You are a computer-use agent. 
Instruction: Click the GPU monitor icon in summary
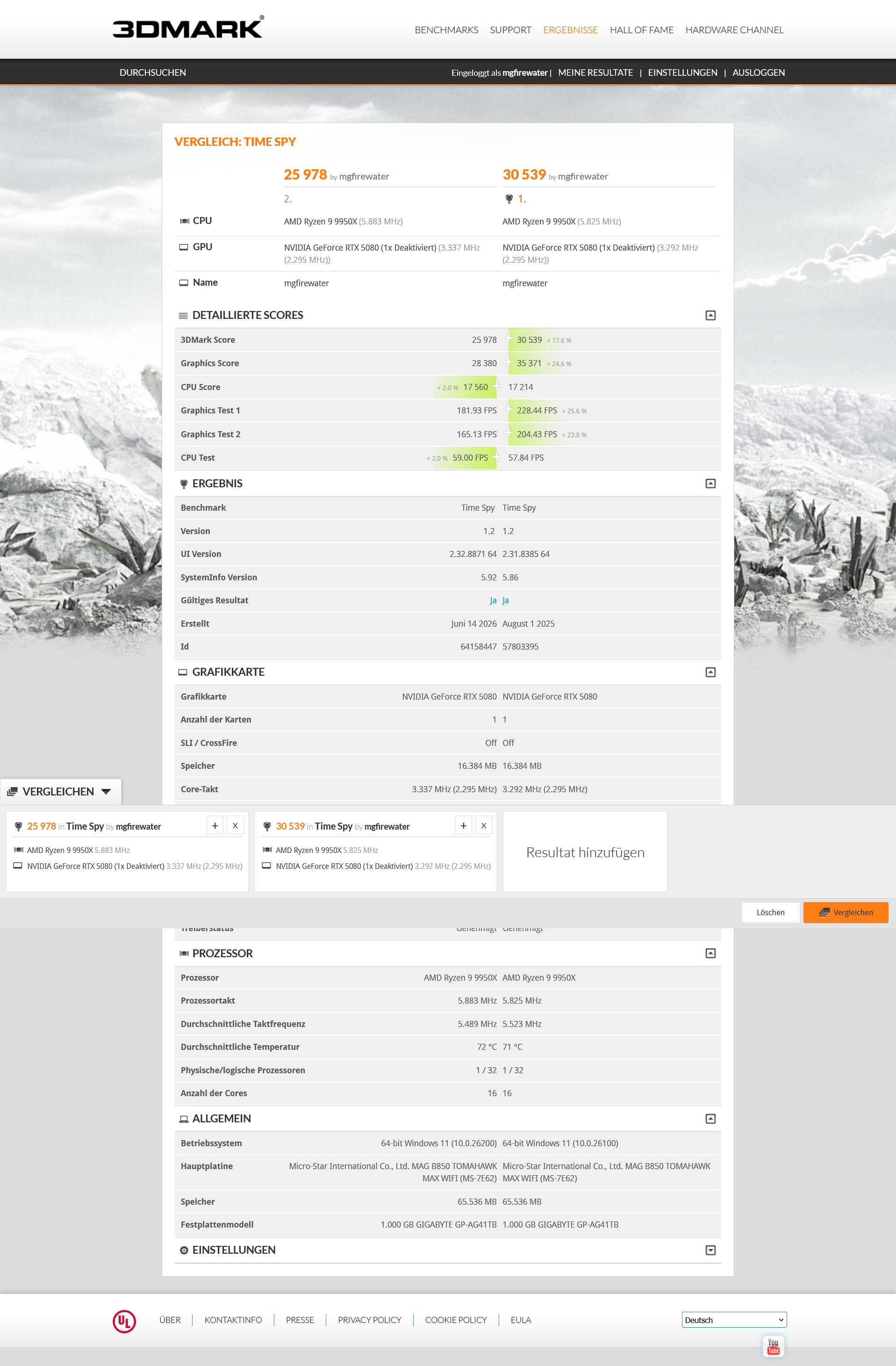[x=184, y=247]
